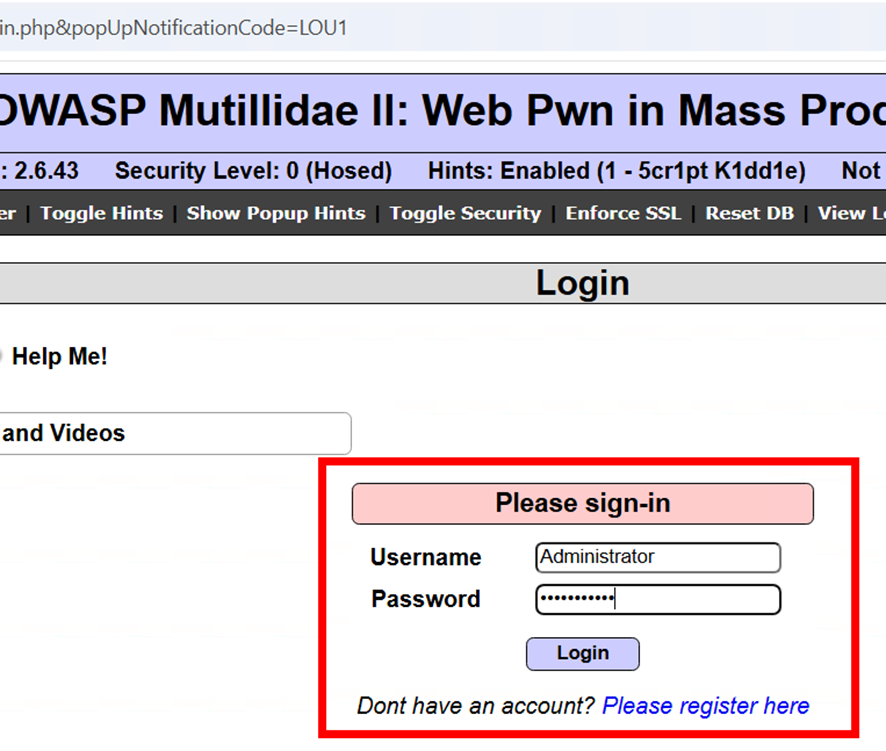This screenshot has width=886, height=751.
Task: Click the 'Dont have an account?' text
Action: tap(476, 706)
